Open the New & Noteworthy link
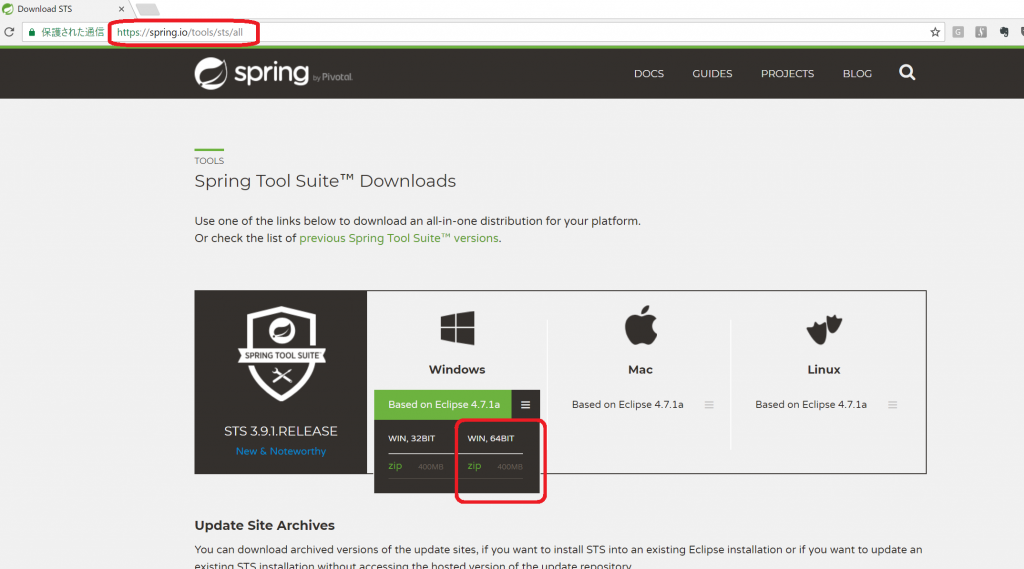Screen dimensions: 1024x569 281,452
